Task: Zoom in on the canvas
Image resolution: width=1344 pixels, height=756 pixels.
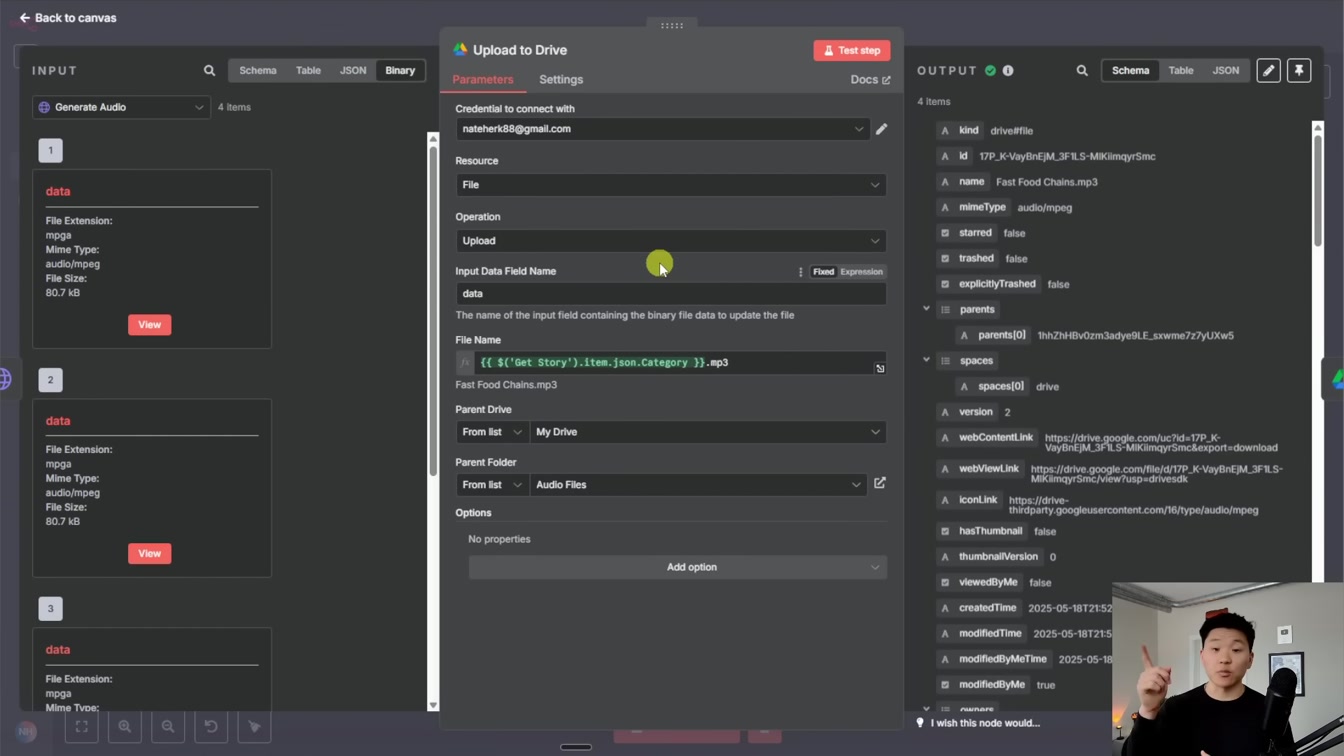Action: click(125, 727)
